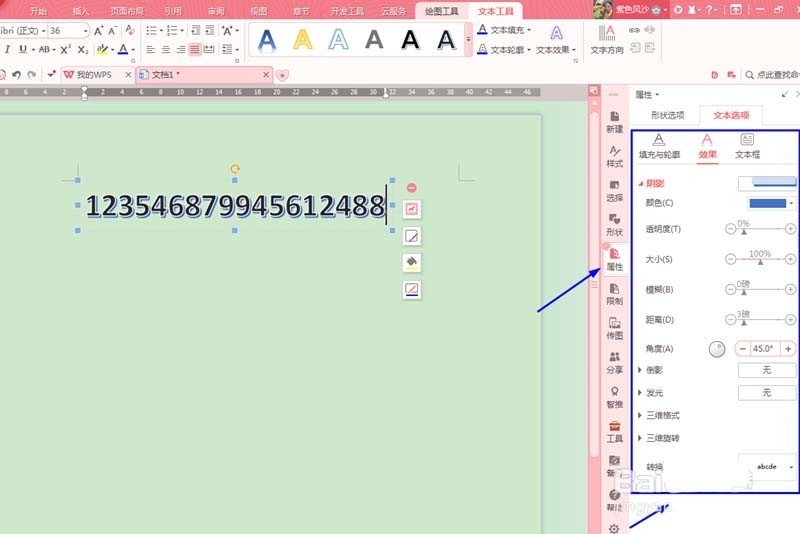Apply distributed alignment

[x=209, y=49]
